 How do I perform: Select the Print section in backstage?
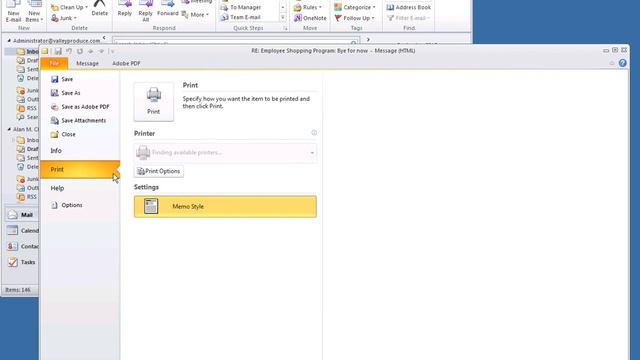coord(80,169)
